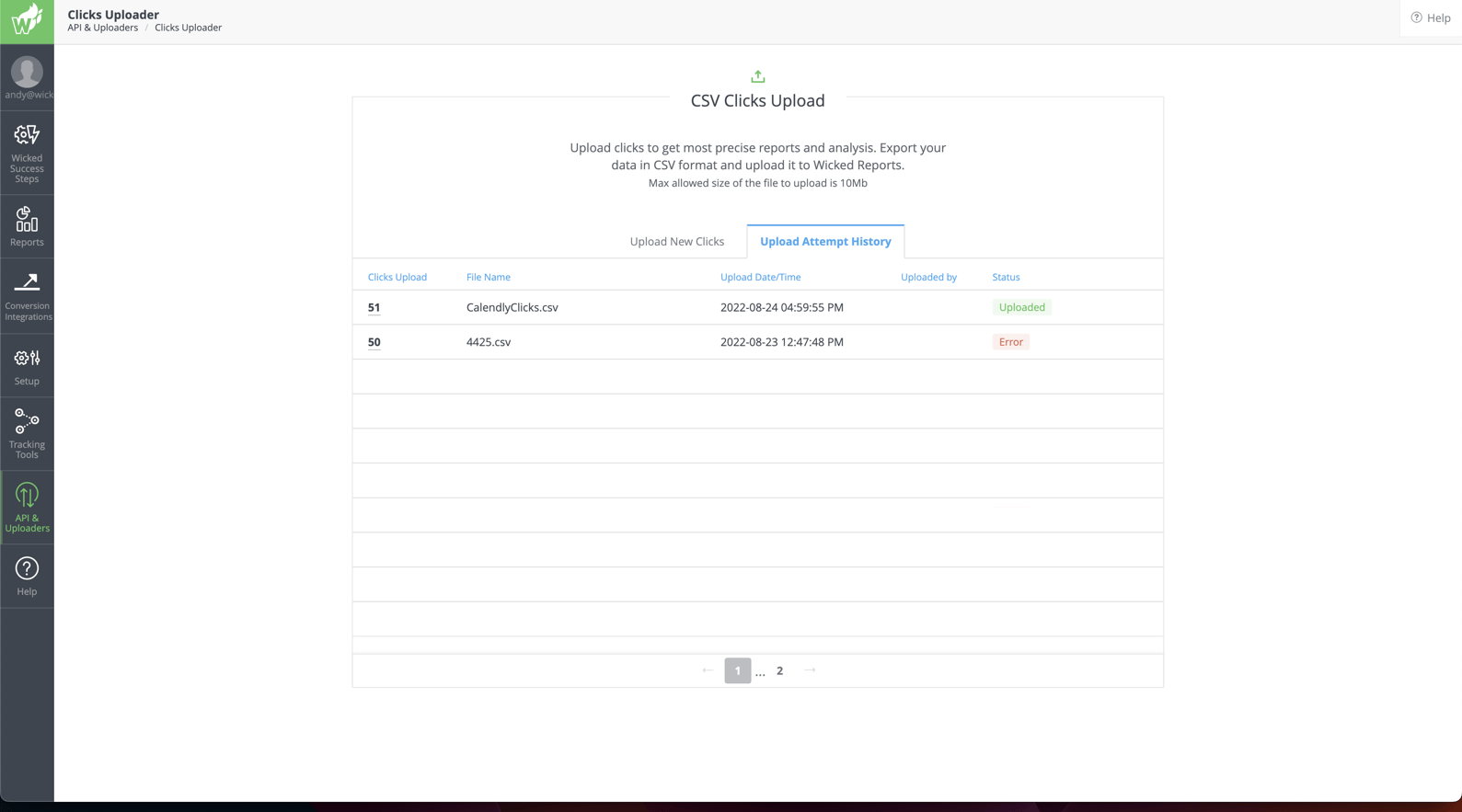1462x812 pixels.
Task: Go to the next page arrow
Action: pos(810,670)
